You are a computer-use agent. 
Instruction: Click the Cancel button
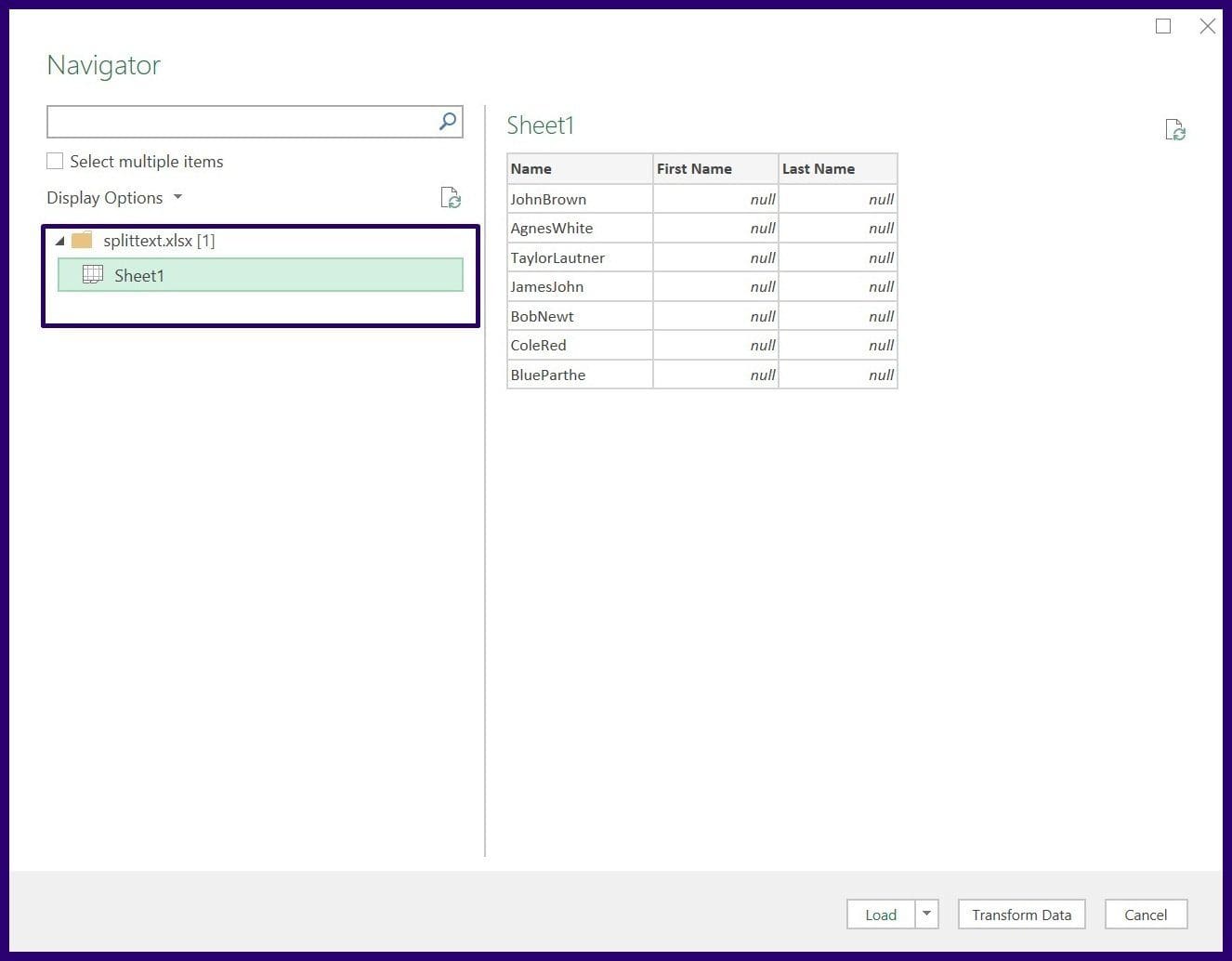click(x=1146, y=915)
